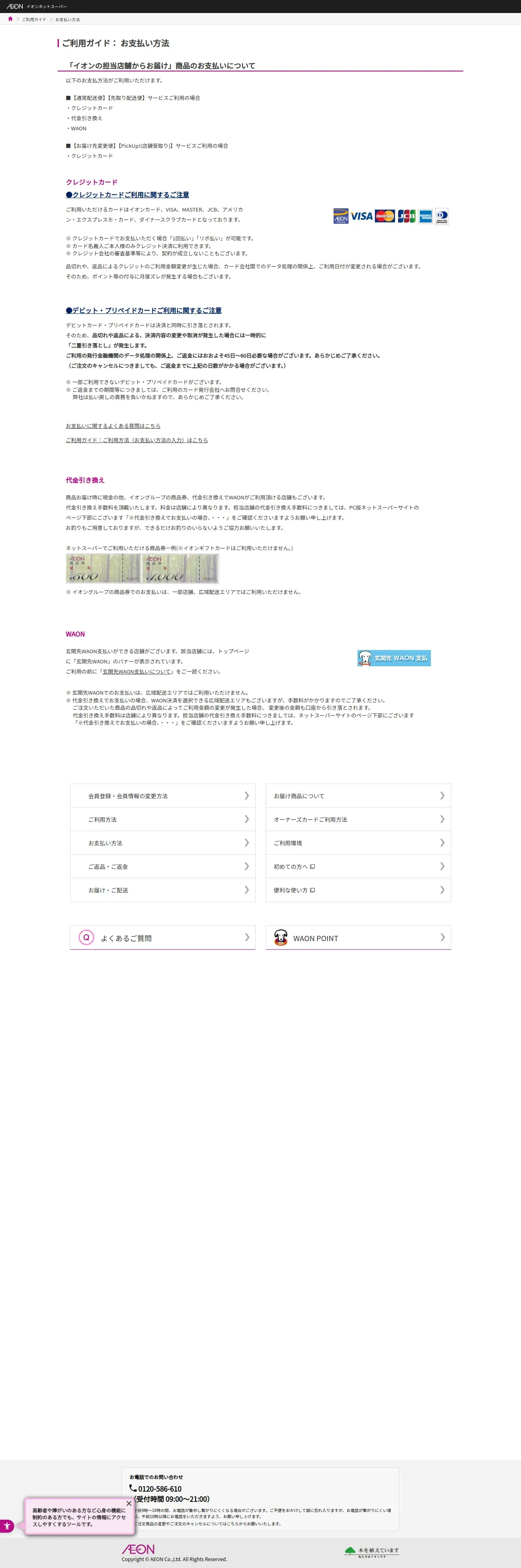Click the 1,000 yen gift certificate image

pyautogui.click(x=180, y=568)
